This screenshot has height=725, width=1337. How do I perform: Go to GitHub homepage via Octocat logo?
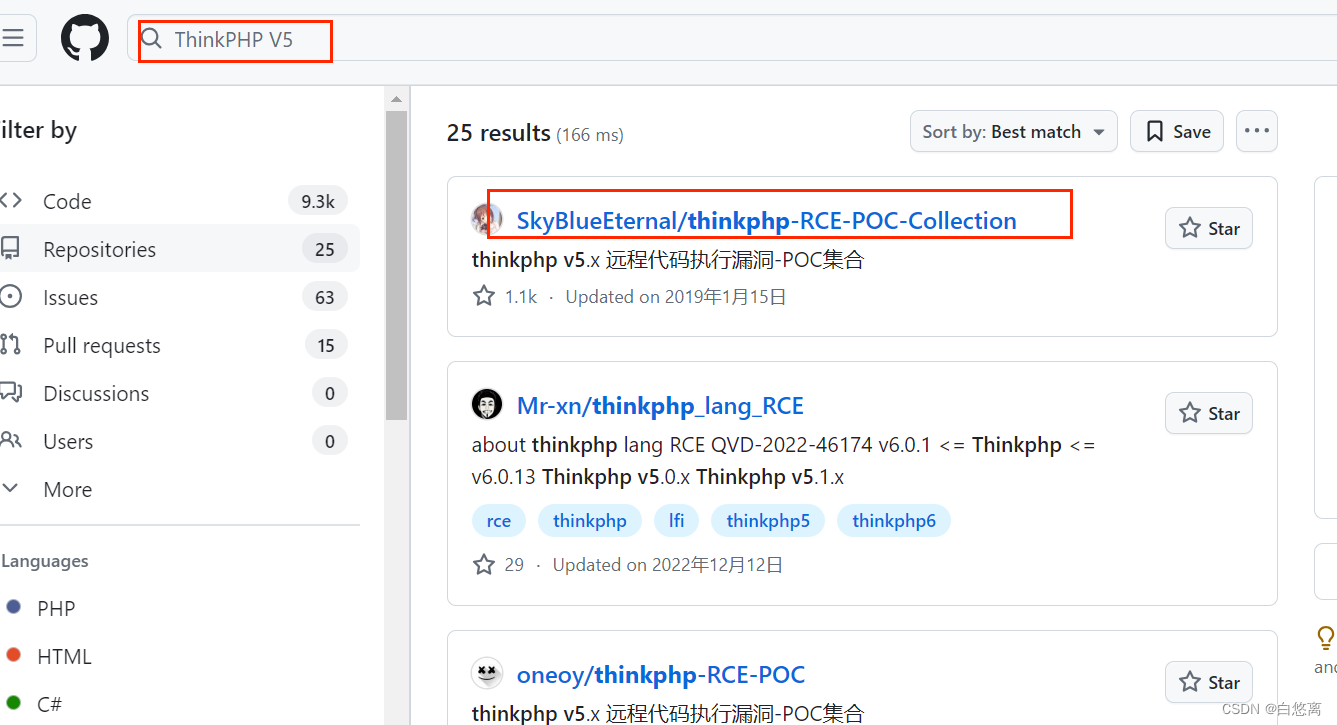(x=85, y=39)
